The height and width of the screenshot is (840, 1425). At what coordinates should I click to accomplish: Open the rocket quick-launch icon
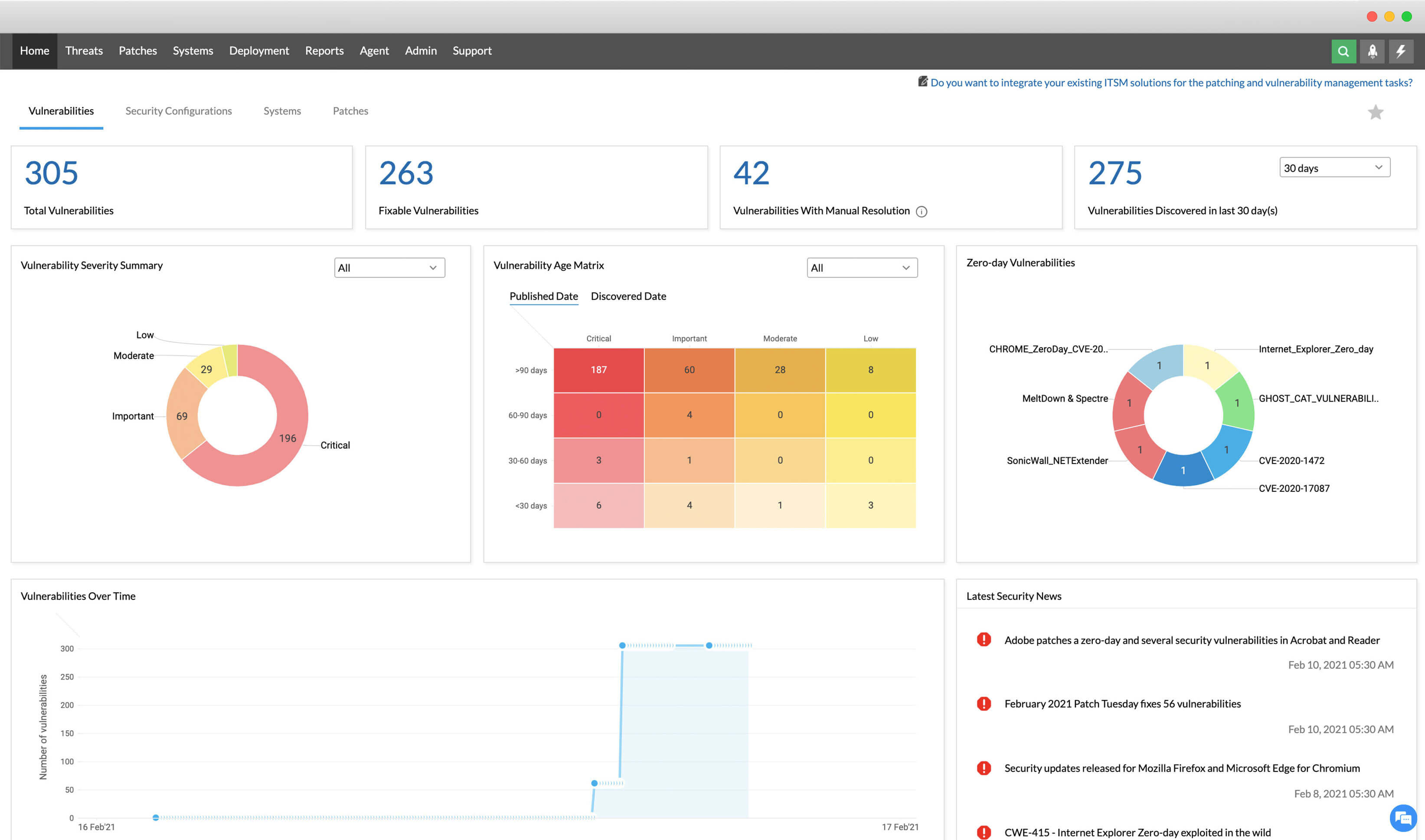click(x=1372, y=52)
